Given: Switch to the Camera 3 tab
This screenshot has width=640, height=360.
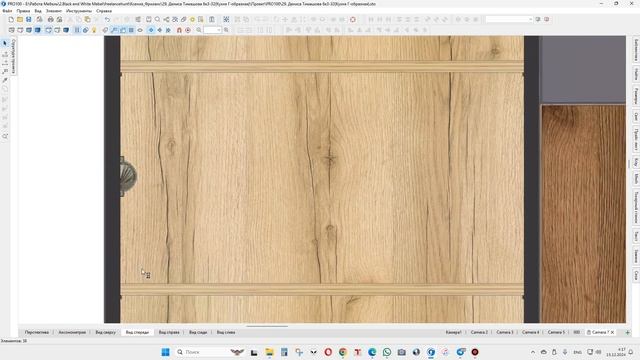Looking at the screenshot, I should tap(505, 333).
